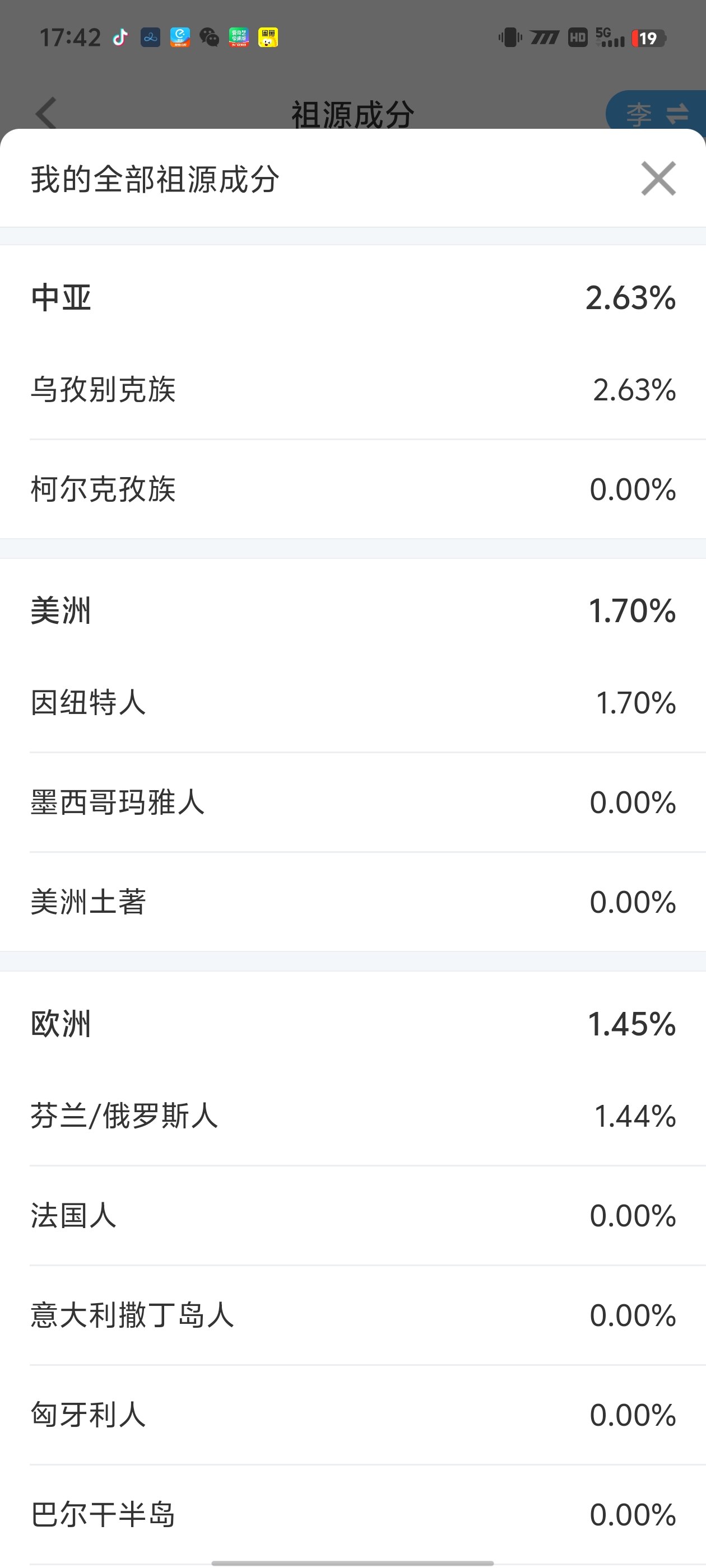
Task: Tap the 5G signal strength icon
Action: click(610, 38)
